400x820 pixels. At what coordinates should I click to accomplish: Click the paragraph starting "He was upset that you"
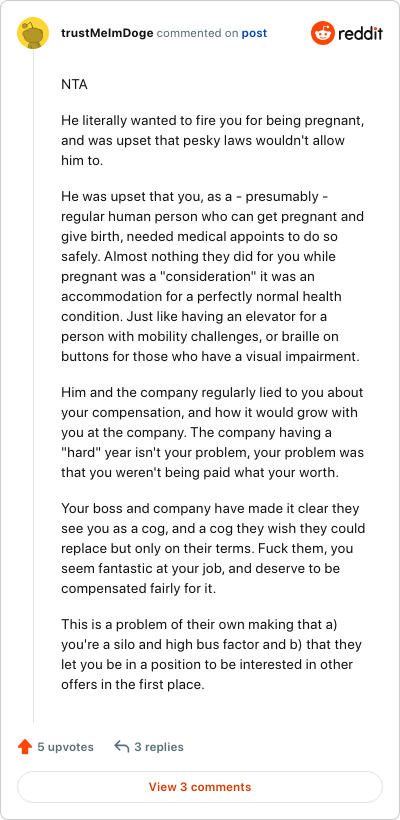tap(212, 277)
